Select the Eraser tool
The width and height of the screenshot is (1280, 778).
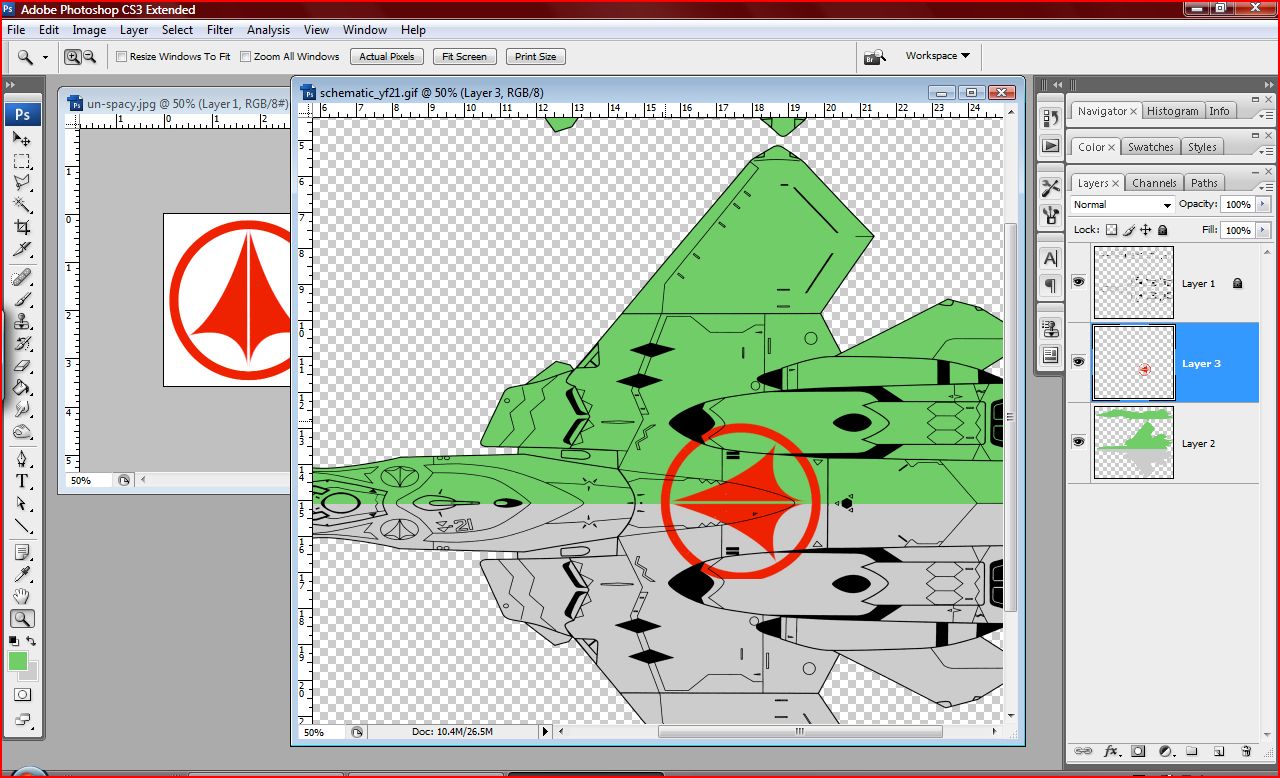21,365
